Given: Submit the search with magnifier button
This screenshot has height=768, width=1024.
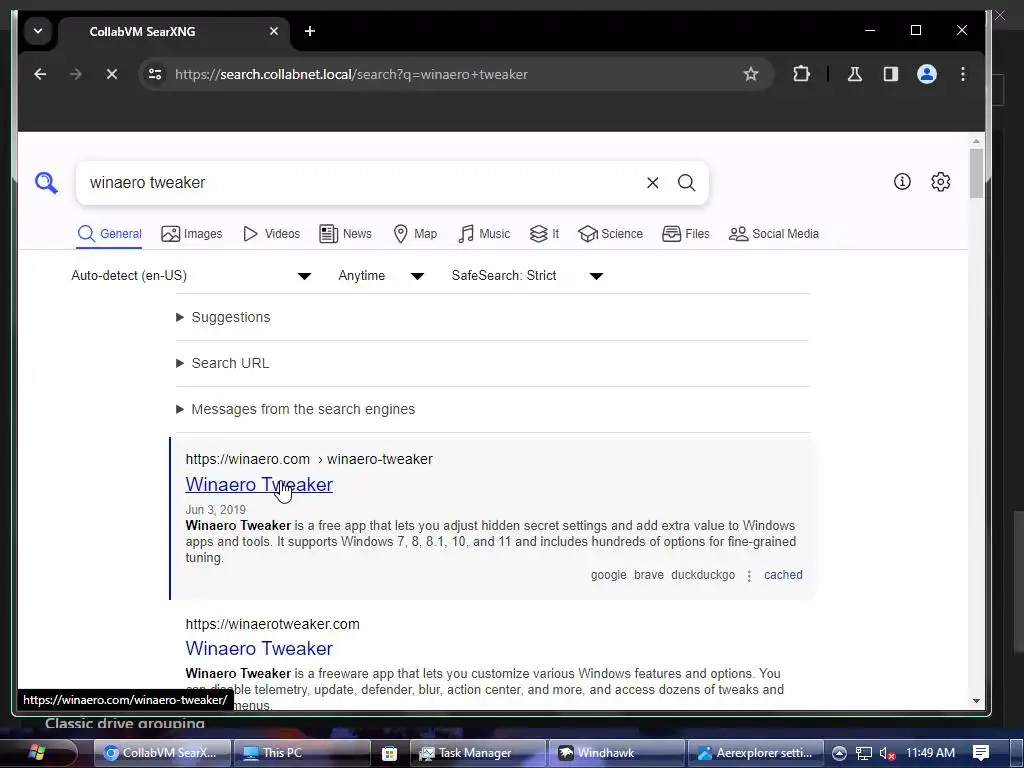Looking at the screenshot, I should point(686,183).
